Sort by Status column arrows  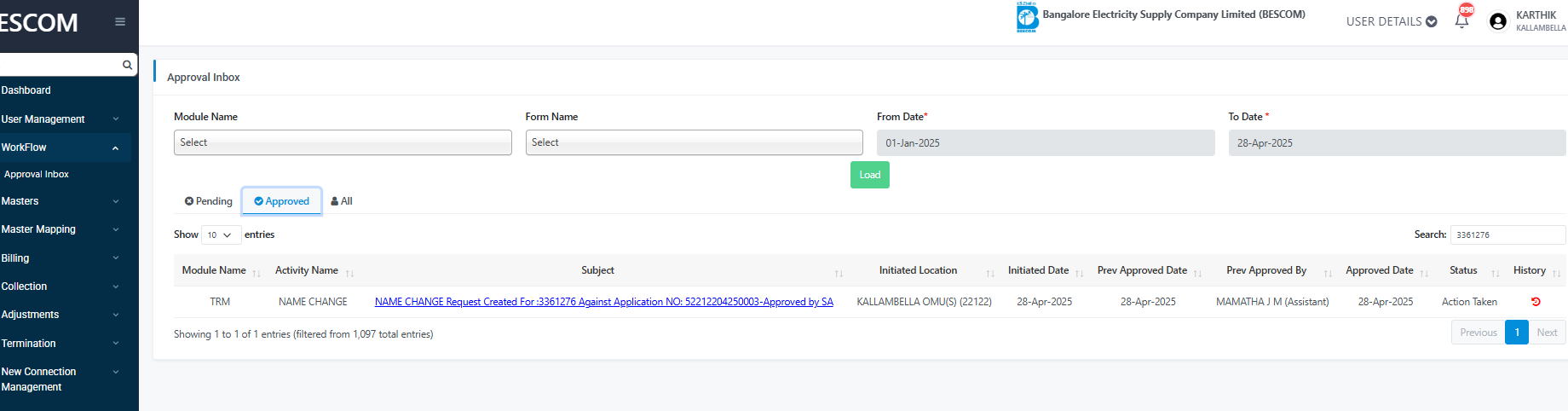coord(1495,273)
